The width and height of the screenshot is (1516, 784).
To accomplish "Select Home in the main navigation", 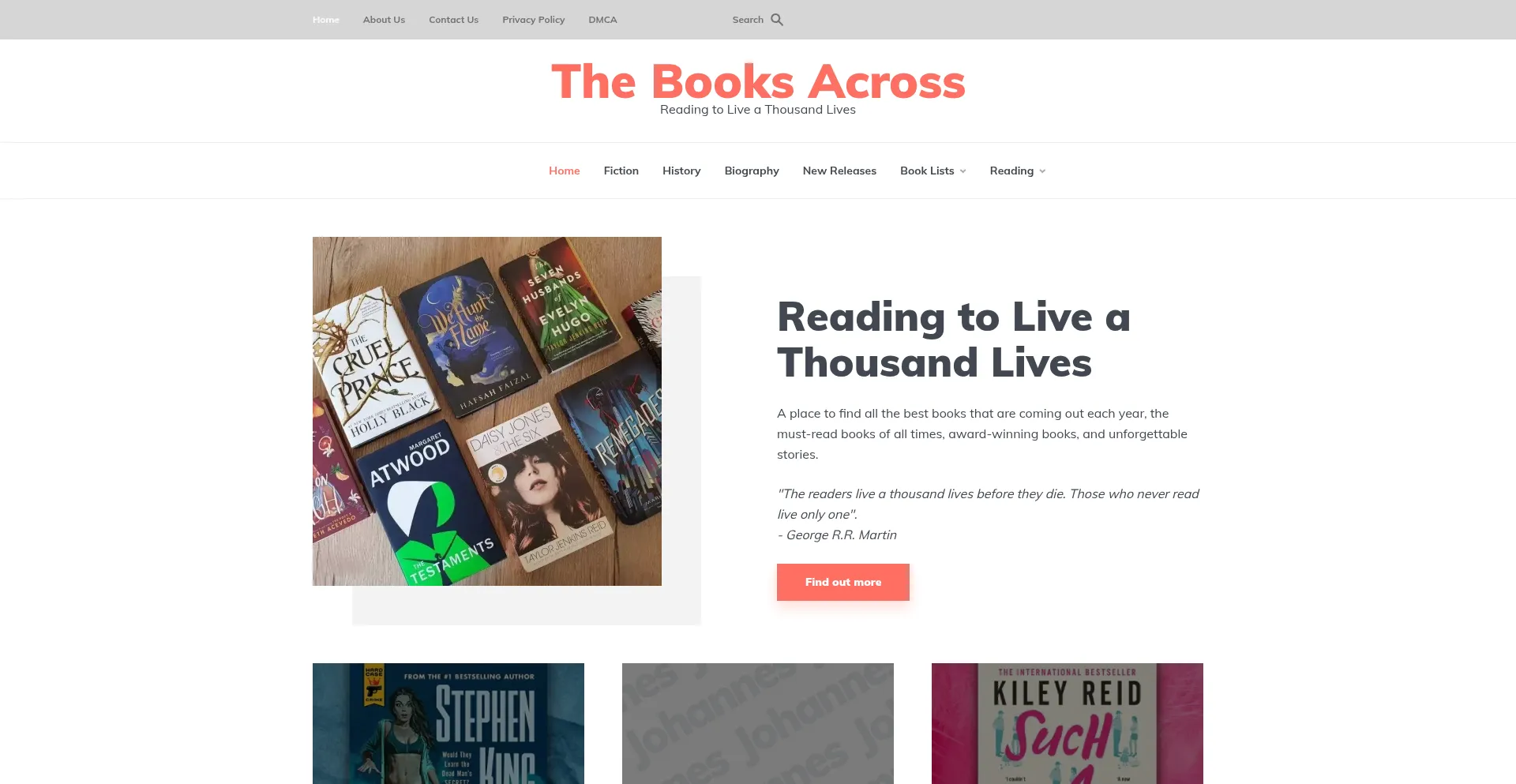I will coord(565,171).
